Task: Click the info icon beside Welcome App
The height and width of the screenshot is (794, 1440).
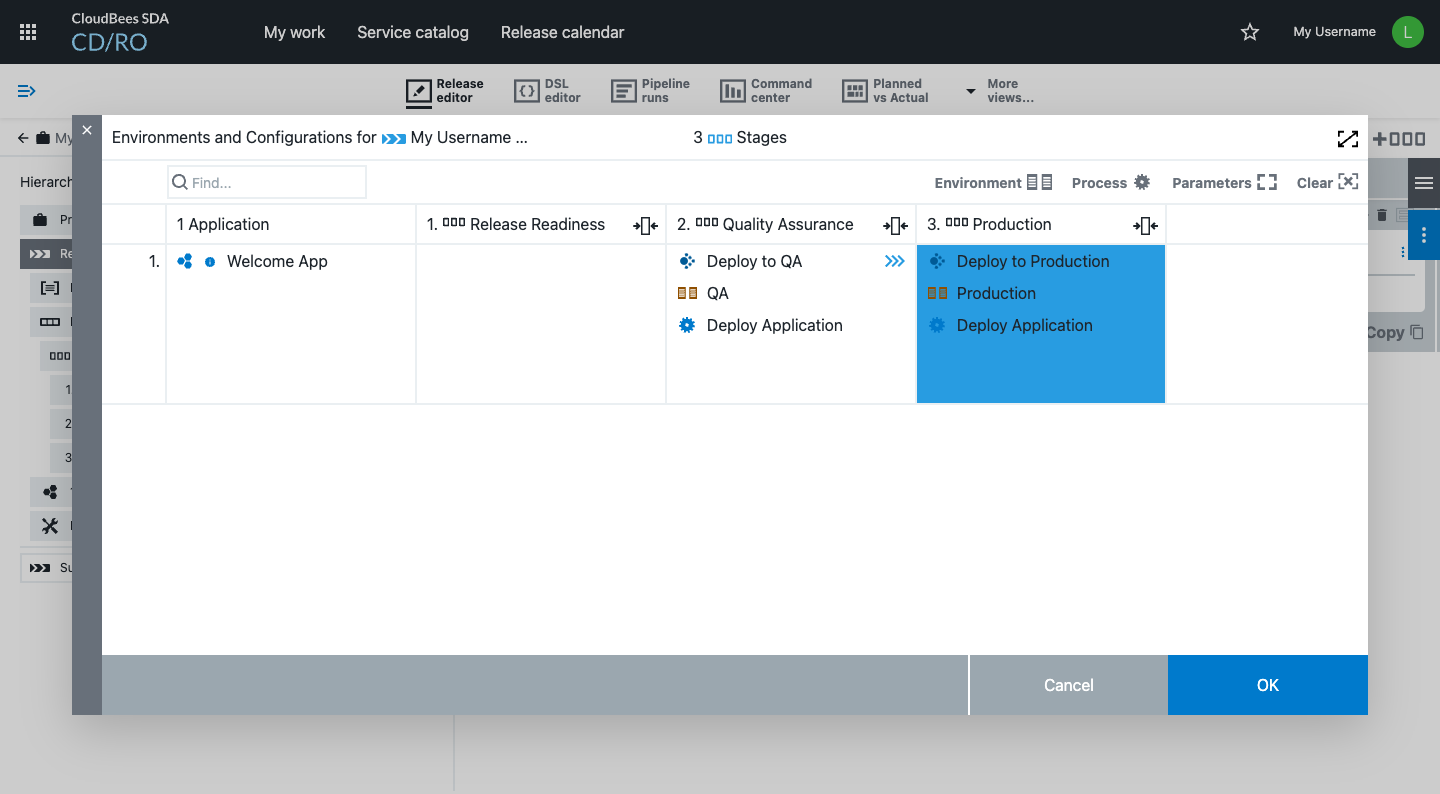Action: (210, 262)
